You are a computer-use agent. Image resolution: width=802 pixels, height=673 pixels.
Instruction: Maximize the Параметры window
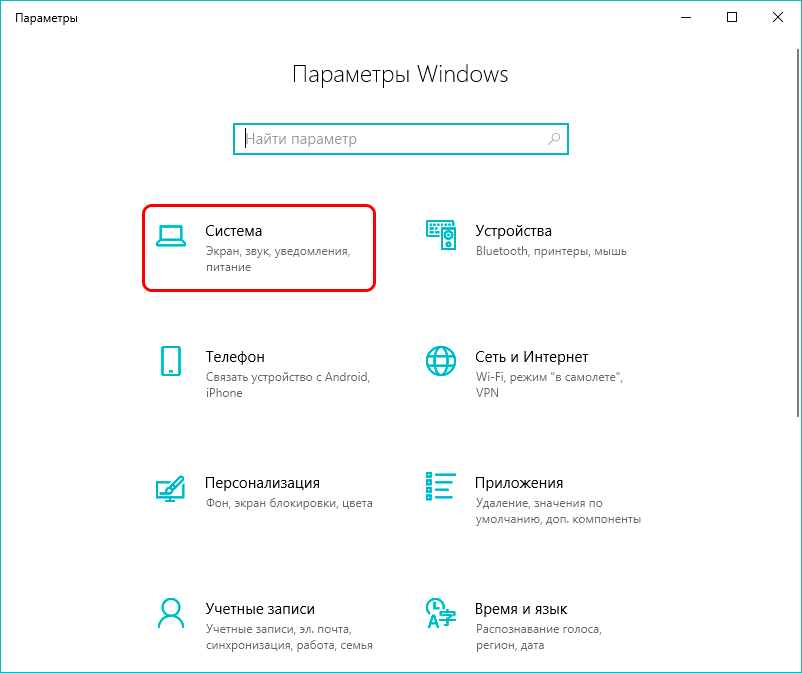(x=732, y=17)
